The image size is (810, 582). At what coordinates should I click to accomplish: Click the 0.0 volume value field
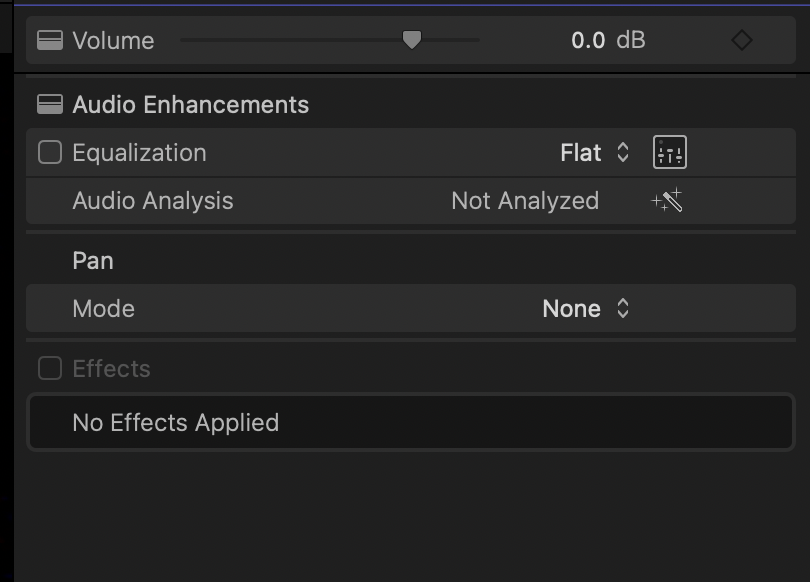point(588,41)
